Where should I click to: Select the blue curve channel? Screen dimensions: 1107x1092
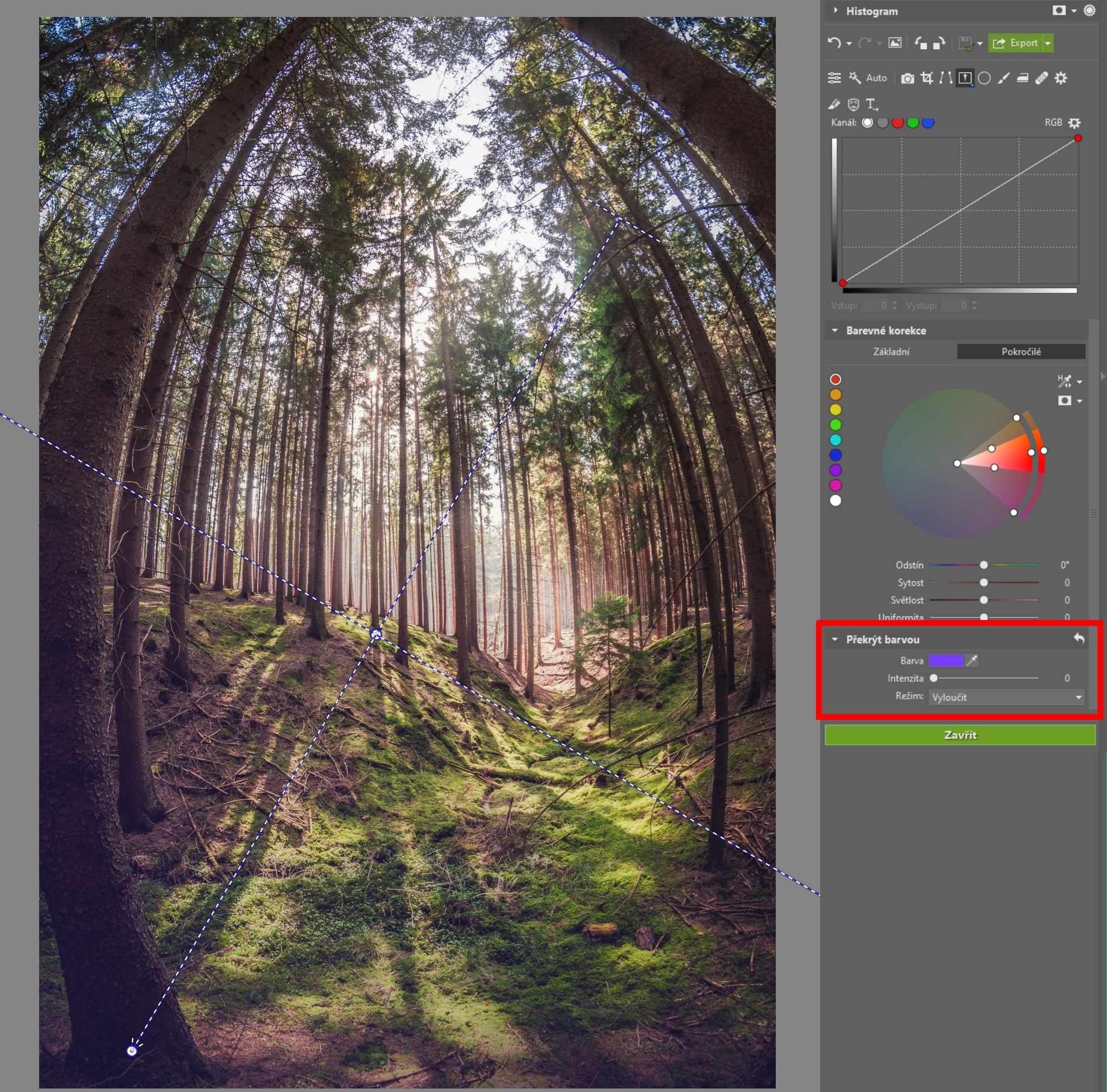pyautogui.click(x=928, y=123)
